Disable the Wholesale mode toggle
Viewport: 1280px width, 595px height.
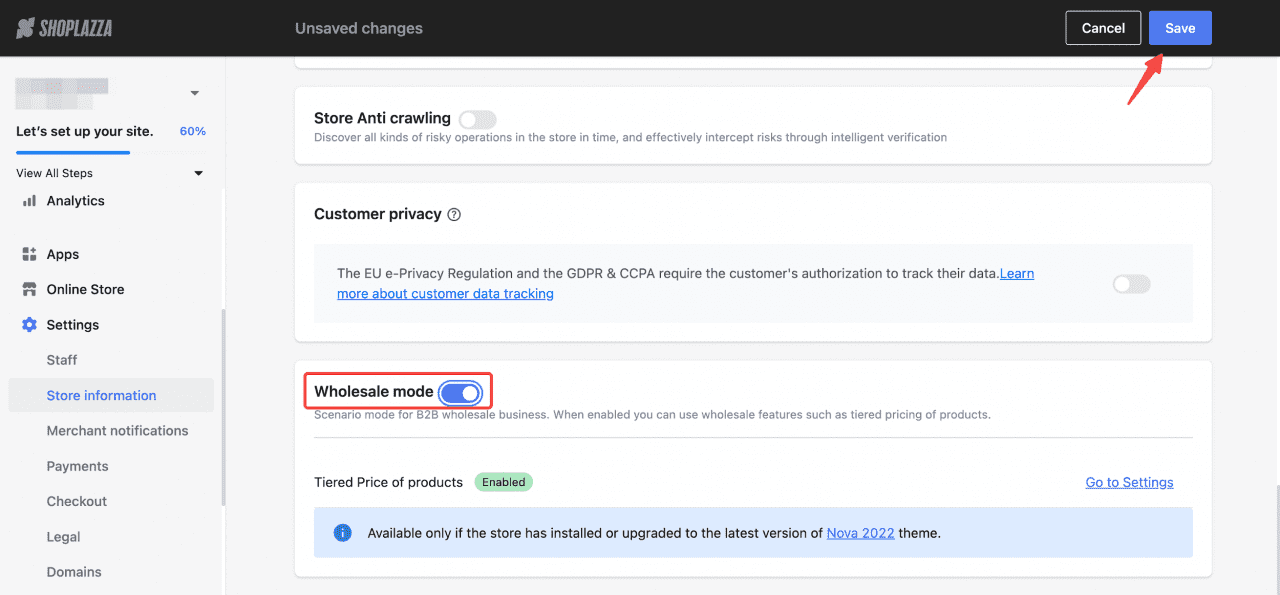(x=460, y=392)
